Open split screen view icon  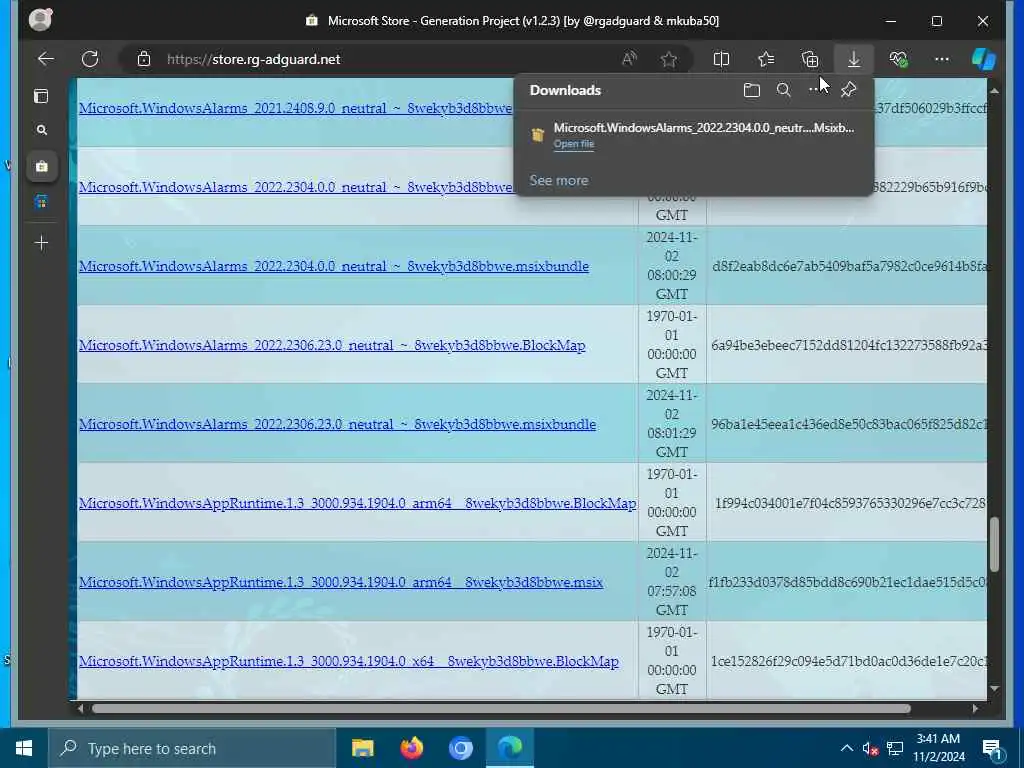(x=722, y=59)
